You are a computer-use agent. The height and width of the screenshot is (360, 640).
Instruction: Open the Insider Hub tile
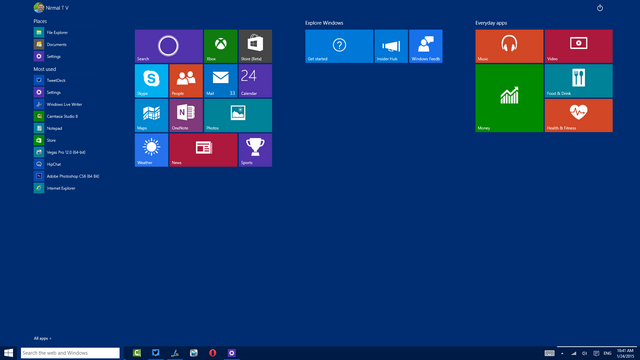(x=391, y=46)
